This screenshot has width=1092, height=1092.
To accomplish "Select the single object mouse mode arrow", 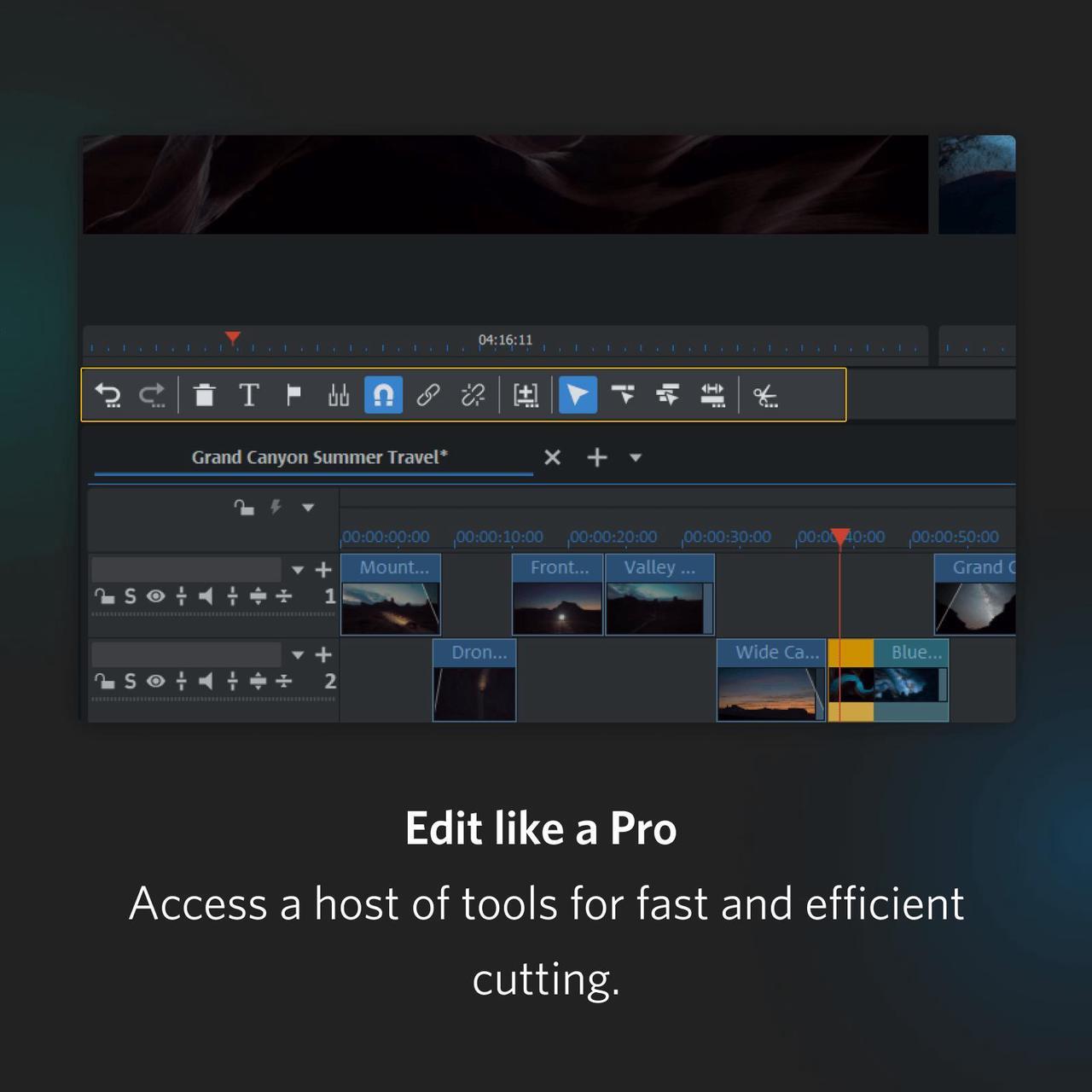I will point(578,395).
